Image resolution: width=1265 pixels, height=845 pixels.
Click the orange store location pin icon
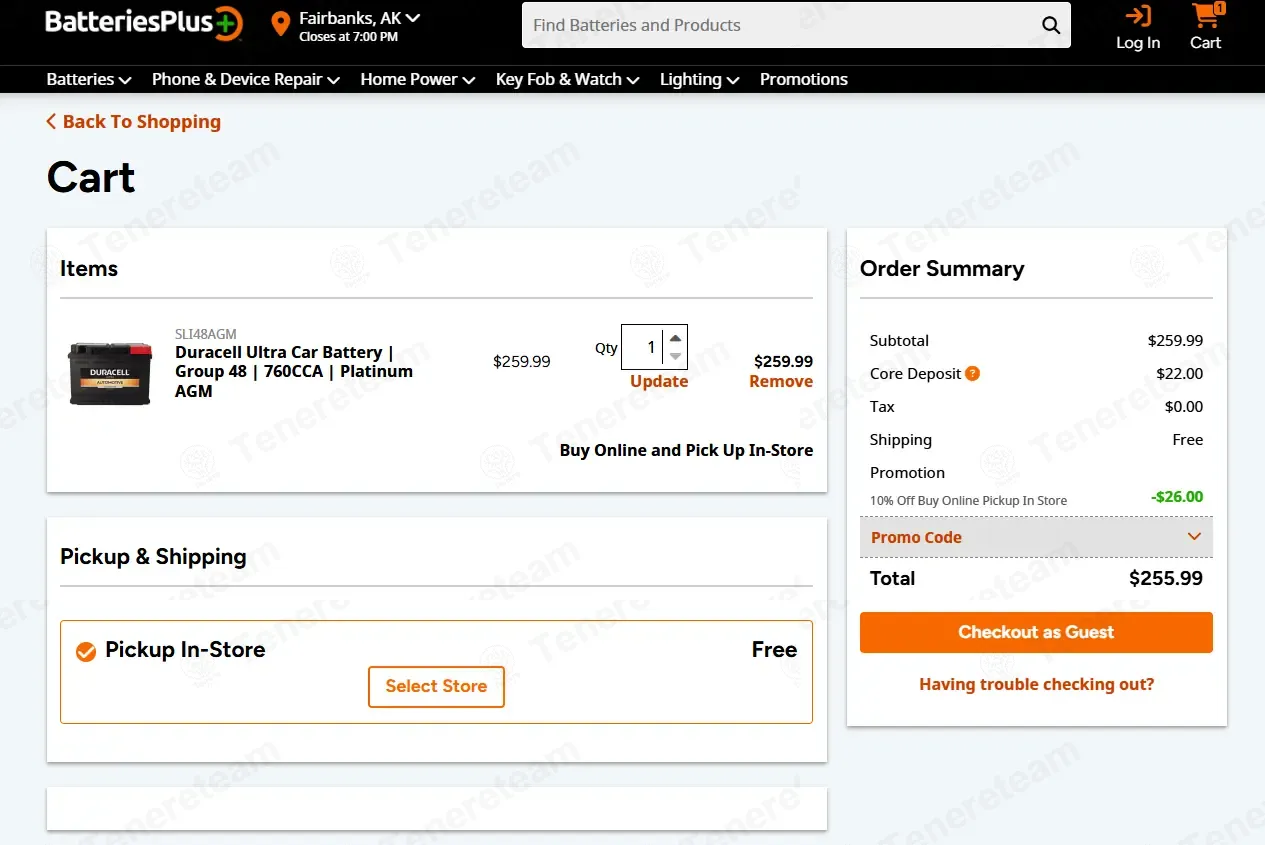coord(281,24)
